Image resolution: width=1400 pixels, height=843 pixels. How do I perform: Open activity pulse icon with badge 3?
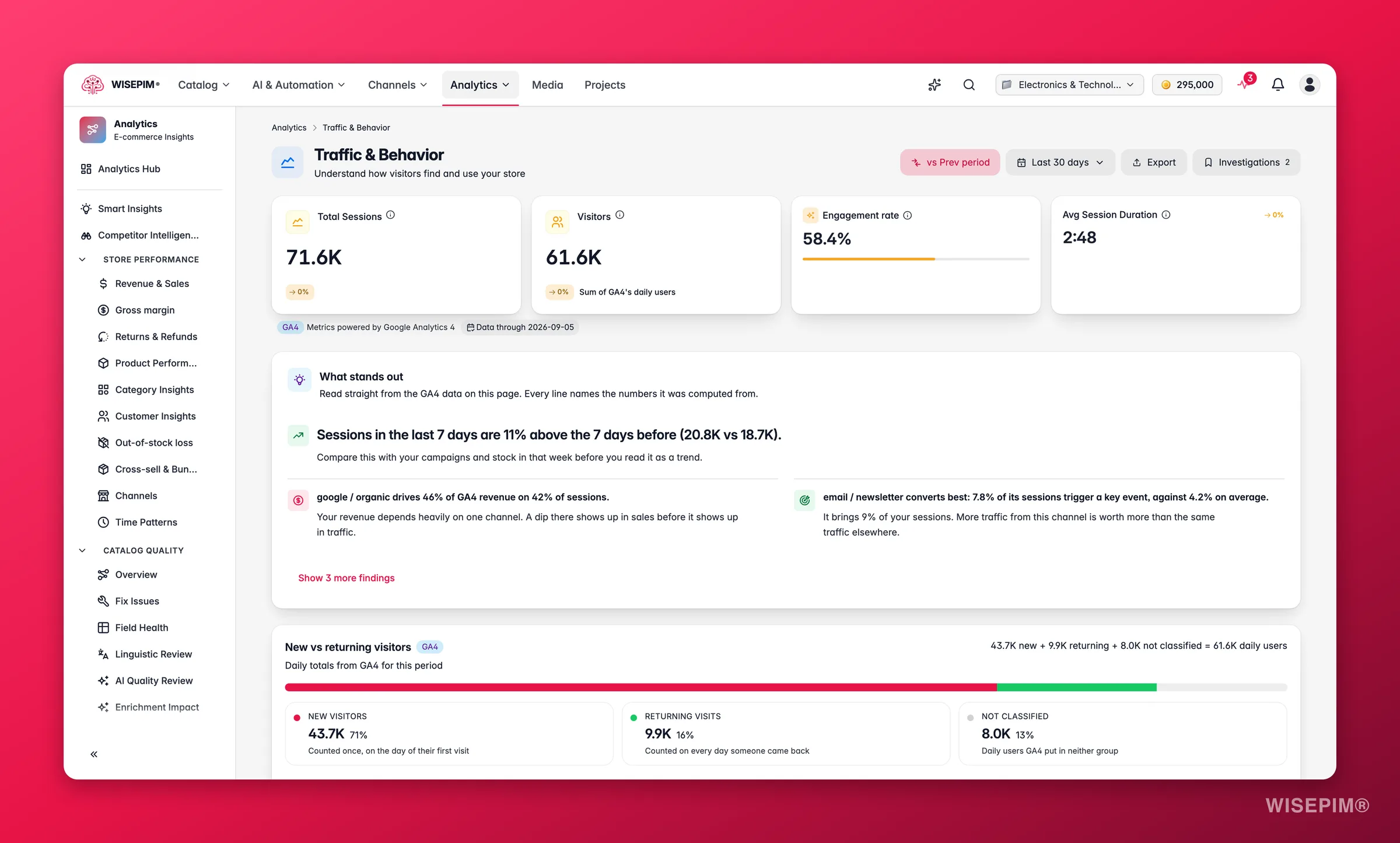pos(1245,83)
